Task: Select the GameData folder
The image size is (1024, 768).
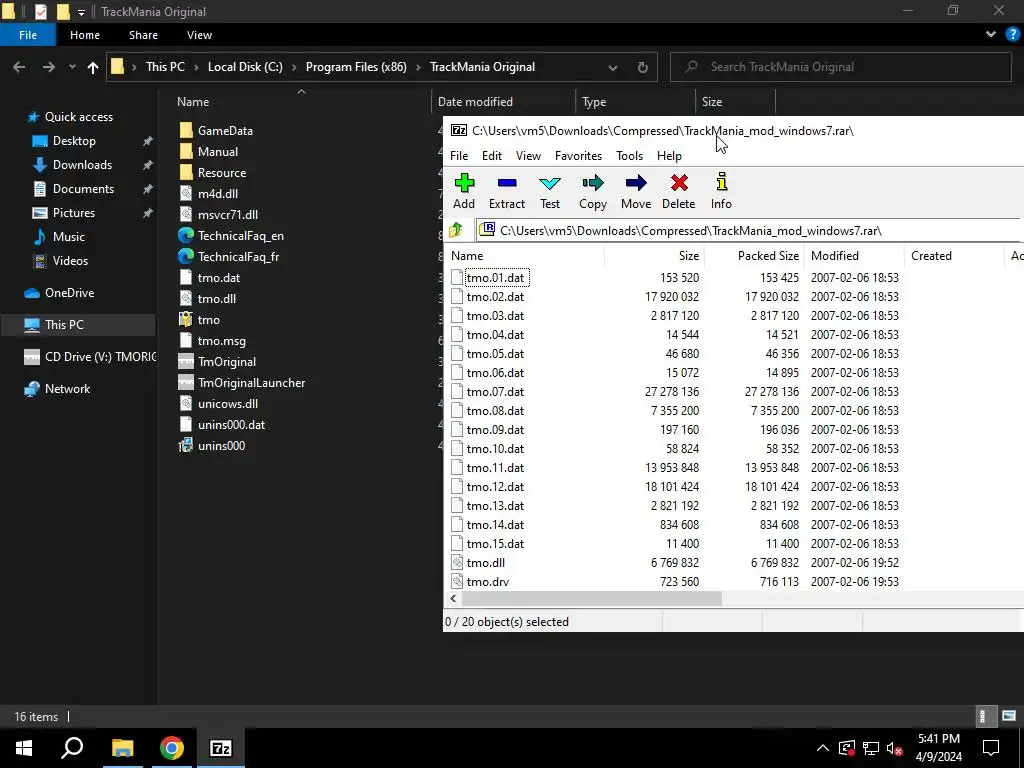Action: (x=225, y=131)
